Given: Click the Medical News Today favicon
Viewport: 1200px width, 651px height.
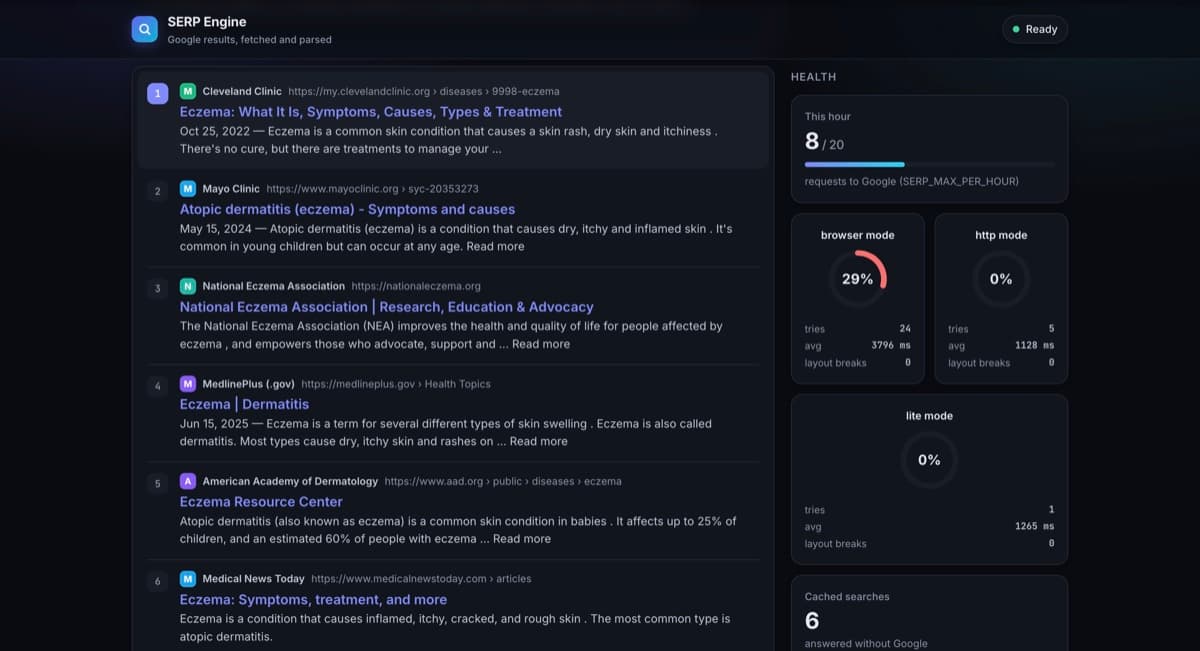Looking at the screenshot, I should 188,579.
